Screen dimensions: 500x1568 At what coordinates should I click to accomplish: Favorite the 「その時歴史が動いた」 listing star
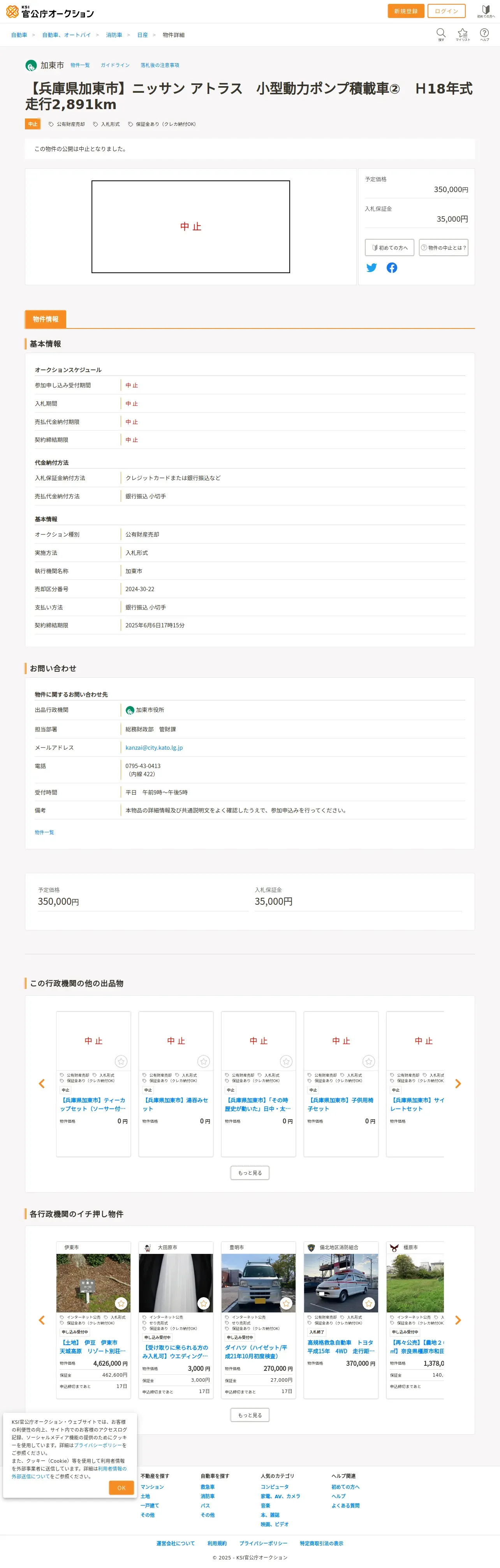(286, 1061)
